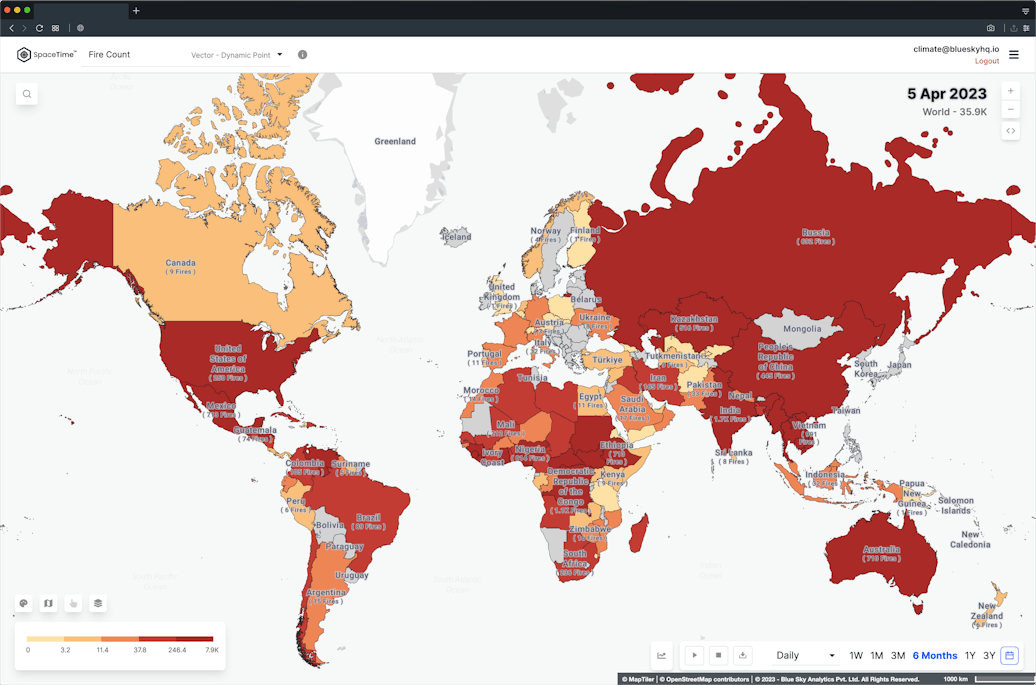Image resolution: width=1036 pixels, height=685 pixels.
Task: Open the basemap style icon
Action: (48, 603)
